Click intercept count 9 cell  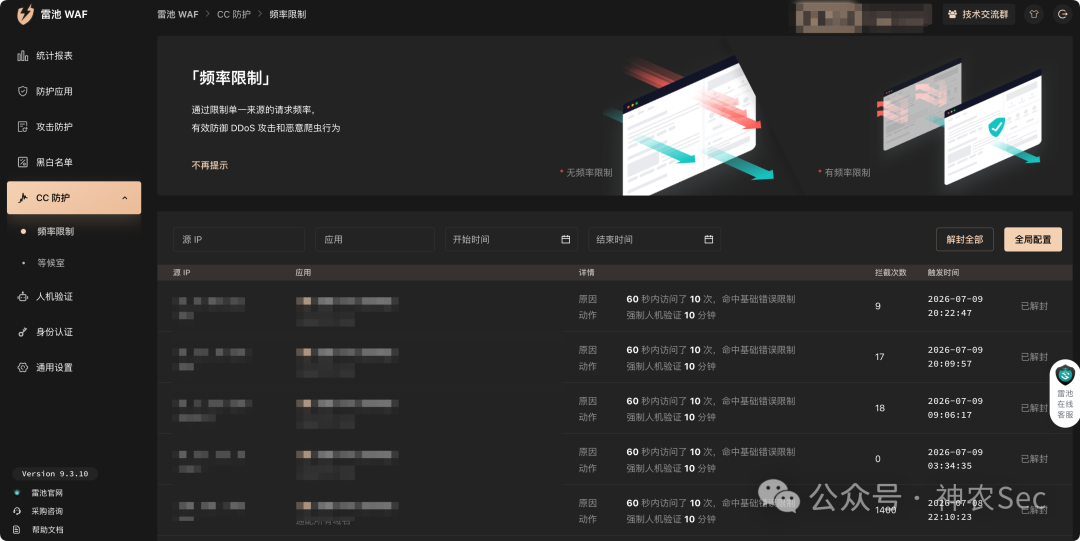tap(878, 307)
